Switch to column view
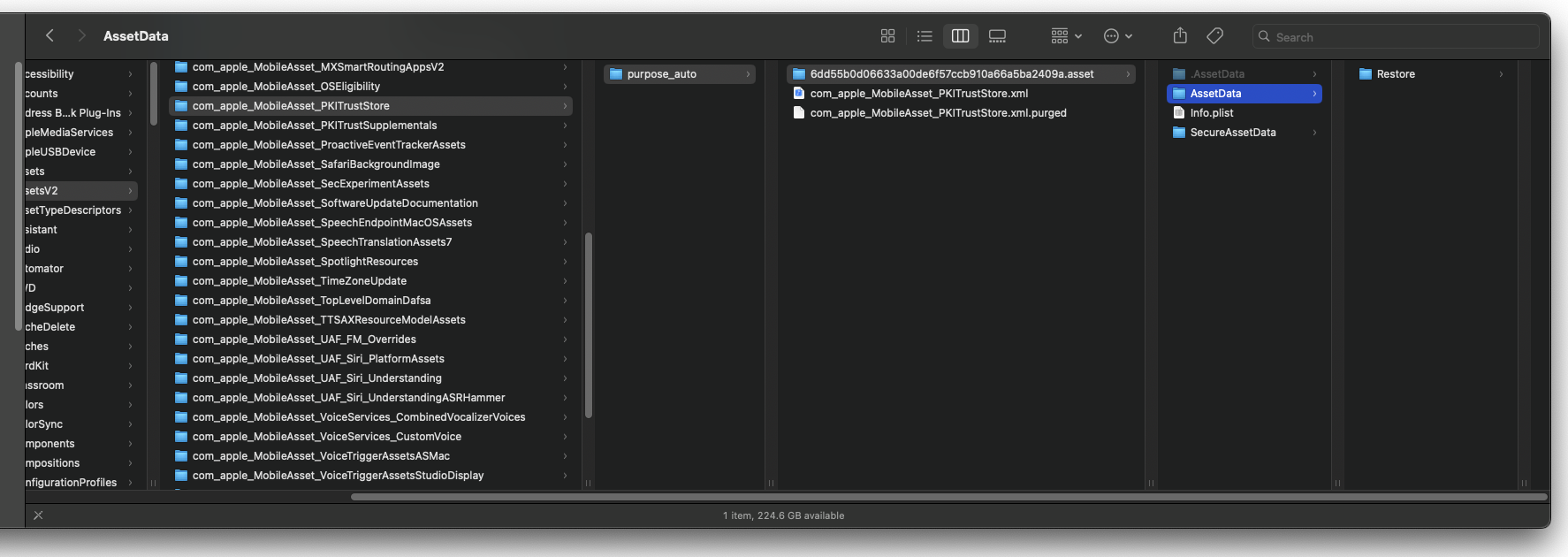The image size is (1568, 557). click(x=961, y=36)
